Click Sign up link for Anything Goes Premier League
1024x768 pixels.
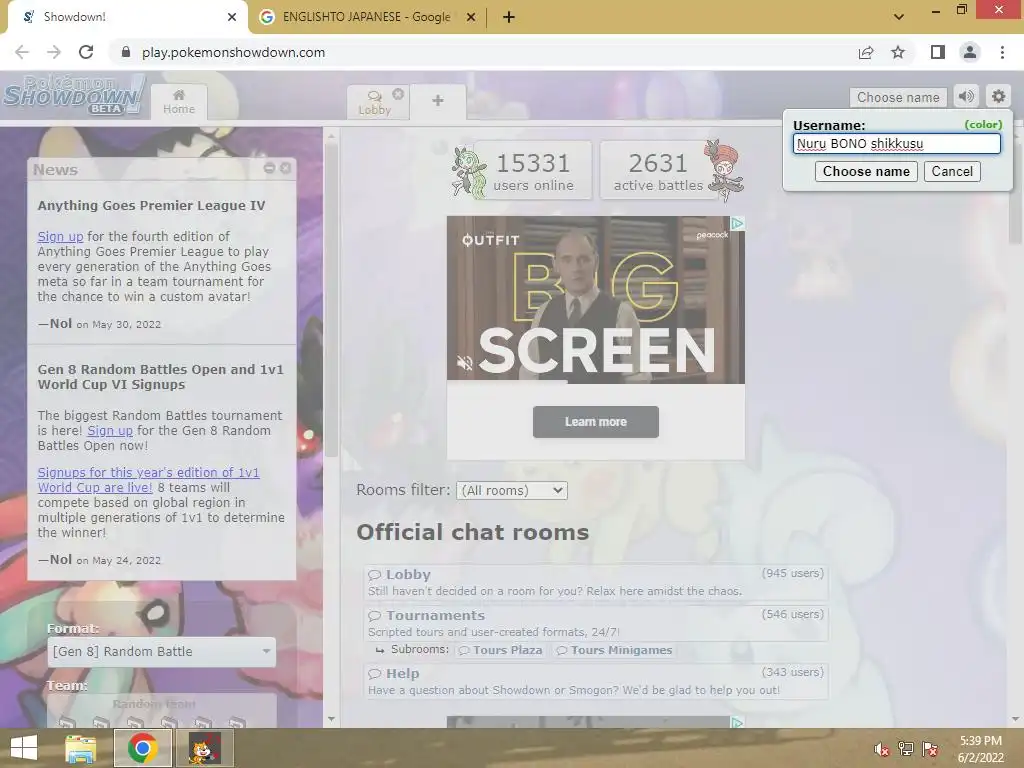(60, 236)
